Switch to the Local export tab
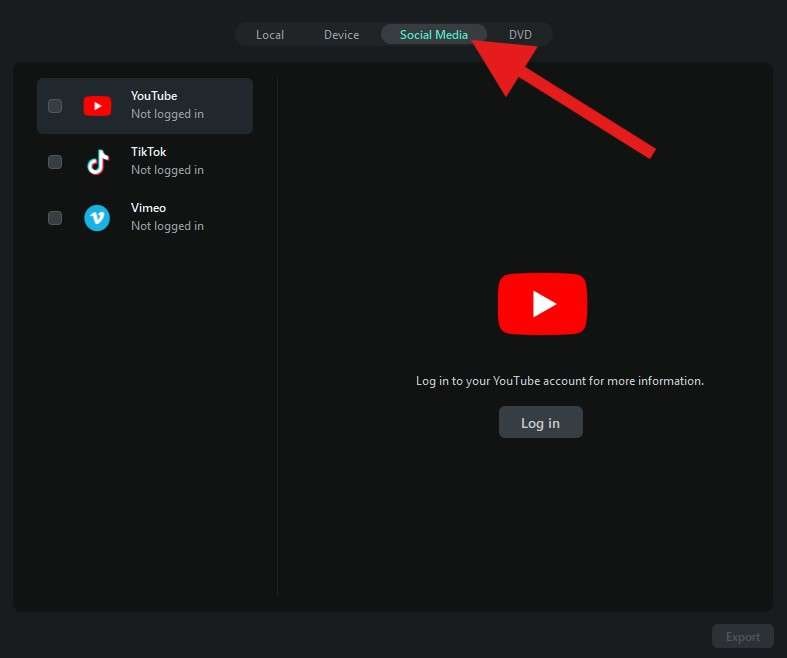Viewport: 787px width, 658px height. click(270, 35)
